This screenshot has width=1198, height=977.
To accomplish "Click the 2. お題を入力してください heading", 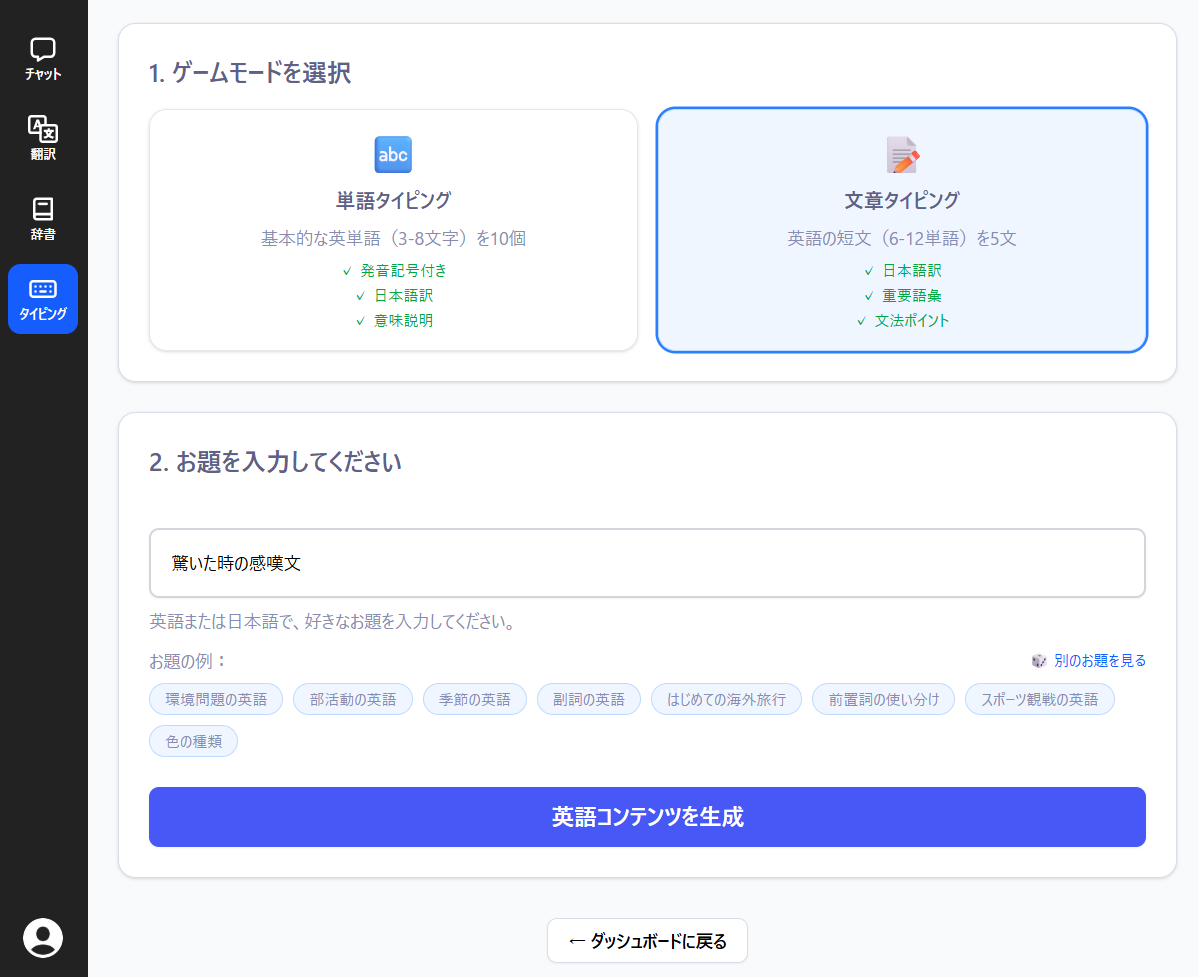I will coord(275,461).
